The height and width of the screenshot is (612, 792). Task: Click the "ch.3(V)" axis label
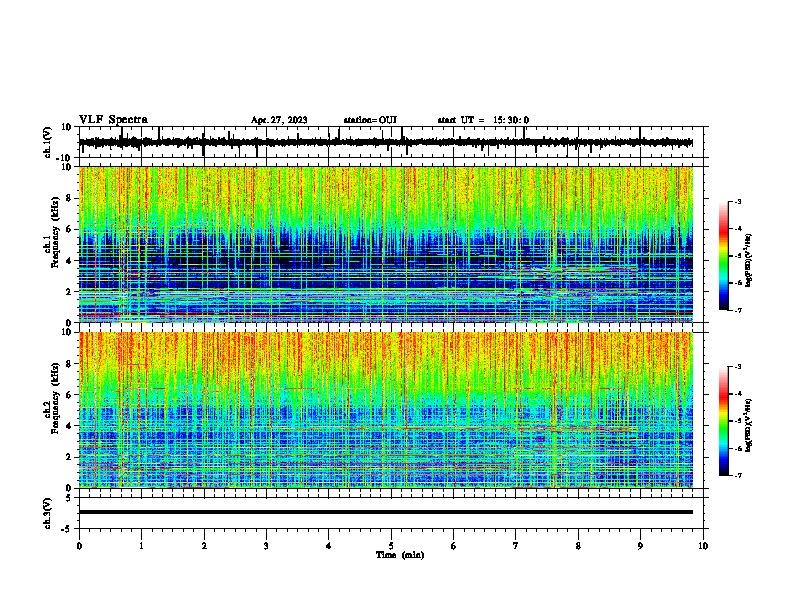tap(48, 513)
